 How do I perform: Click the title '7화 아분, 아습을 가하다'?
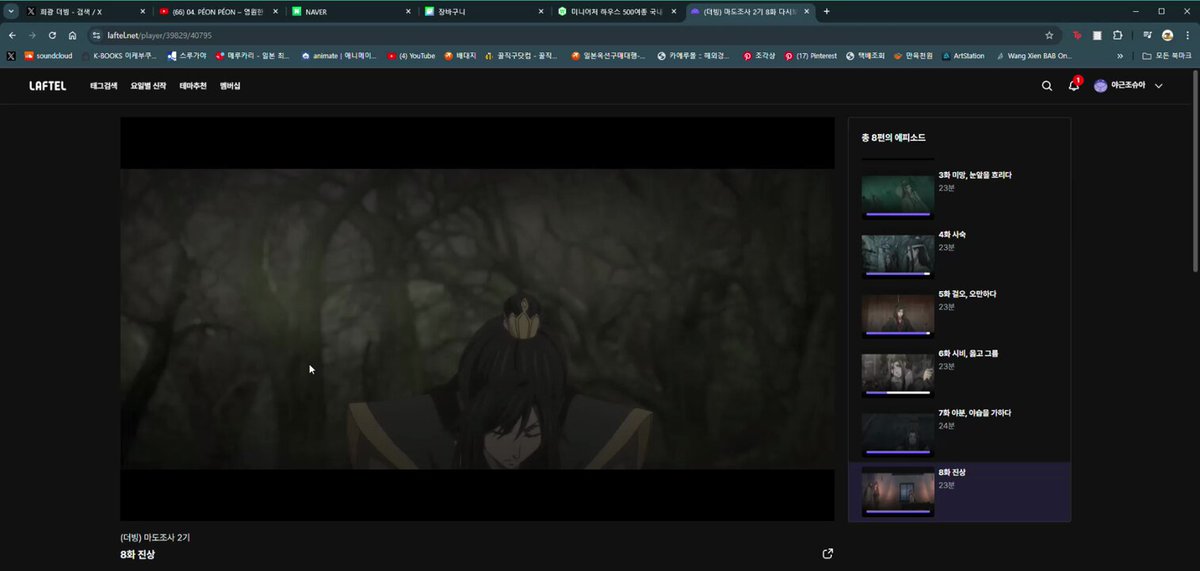(976, 412)
